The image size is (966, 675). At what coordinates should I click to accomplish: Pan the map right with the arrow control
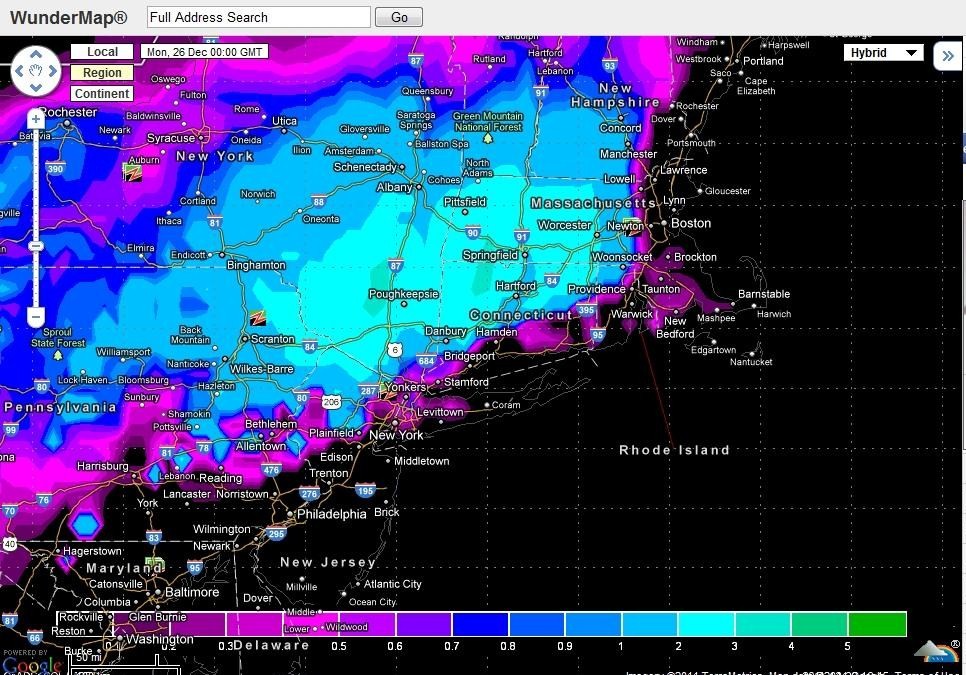pos(53,71)
